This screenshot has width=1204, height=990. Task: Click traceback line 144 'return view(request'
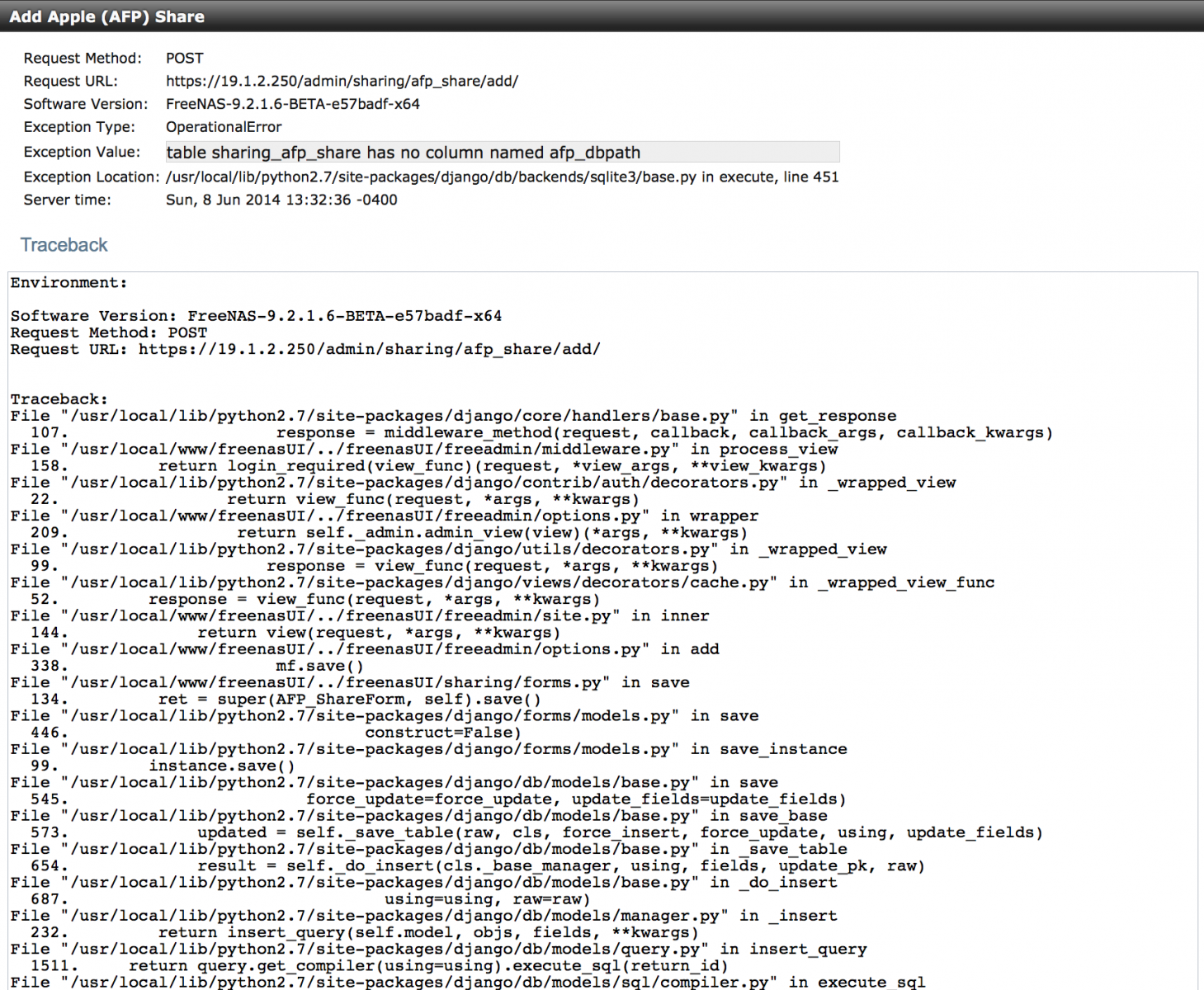click(x=295, y=632)
